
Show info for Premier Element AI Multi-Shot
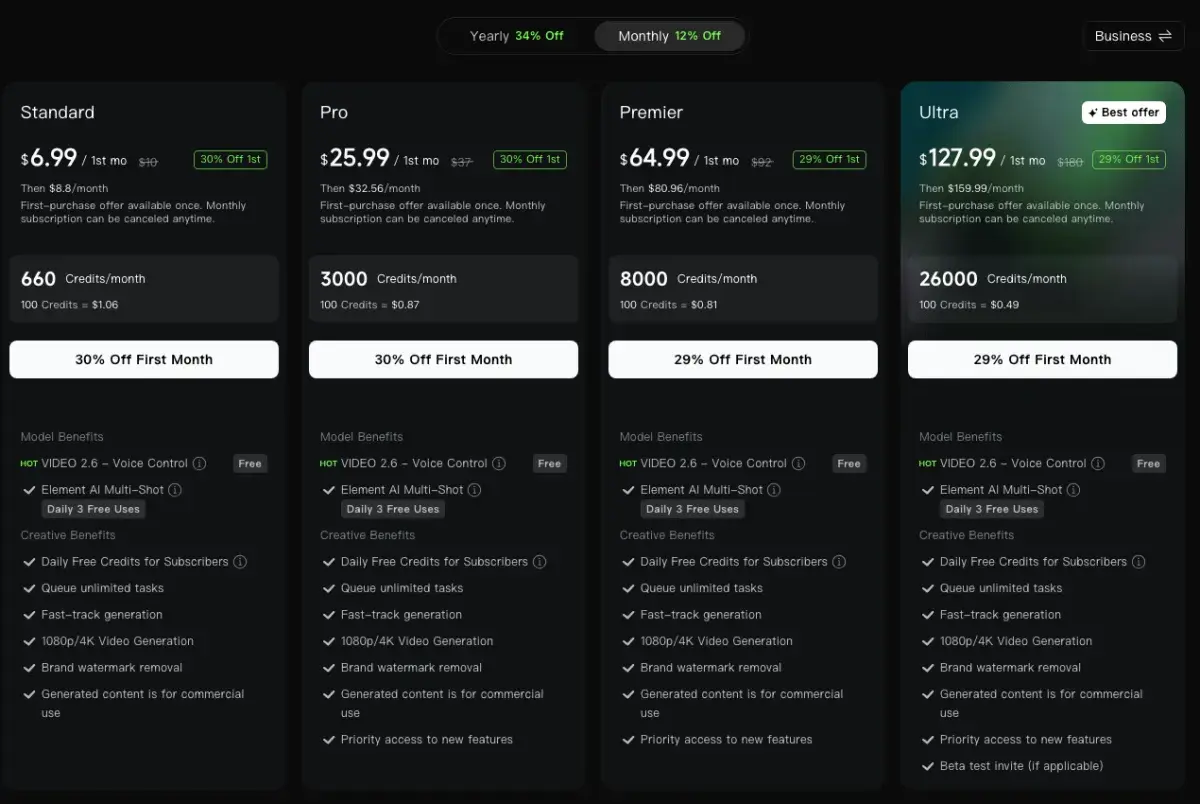click(774, 490)
